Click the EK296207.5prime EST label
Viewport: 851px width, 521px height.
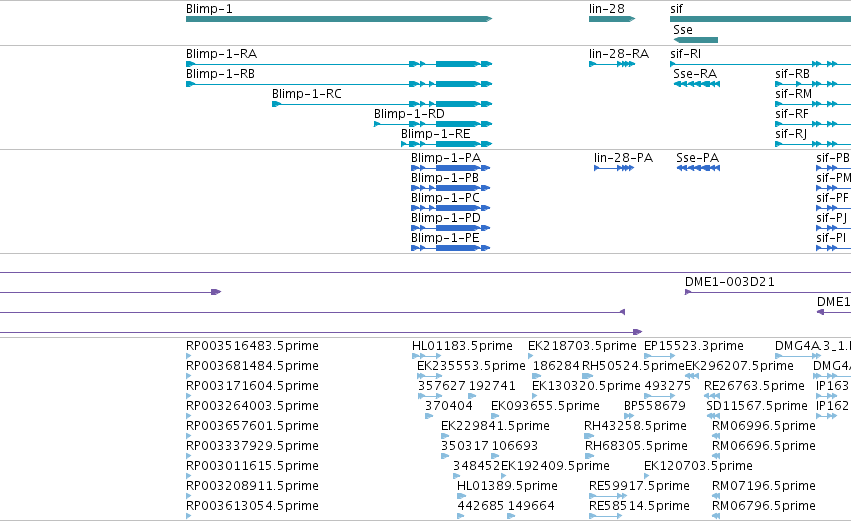[x=739, y=366]
